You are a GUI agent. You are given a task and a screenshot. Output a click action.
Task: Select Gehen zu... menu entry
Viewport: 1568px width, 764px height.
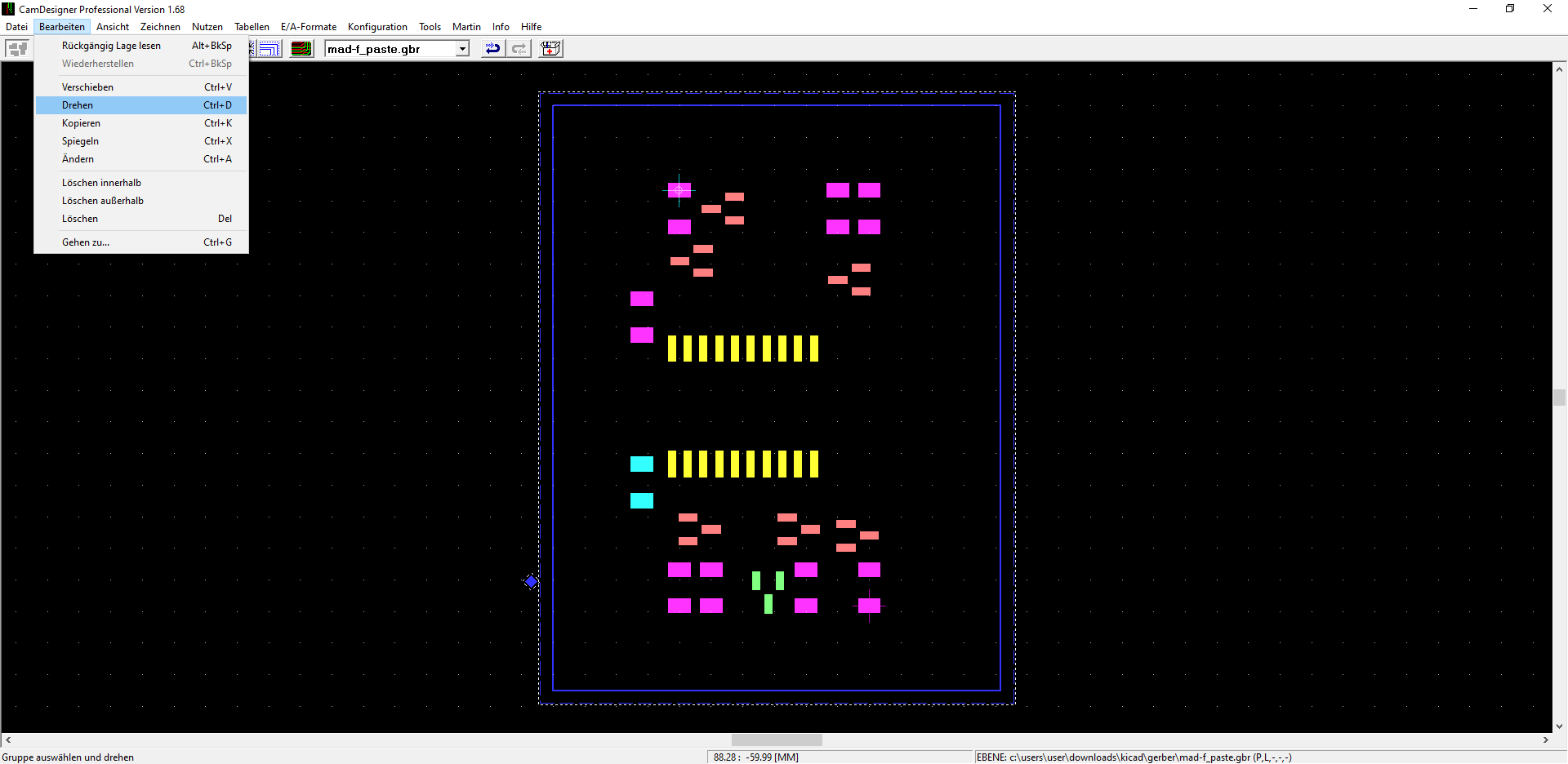[85, 242]
